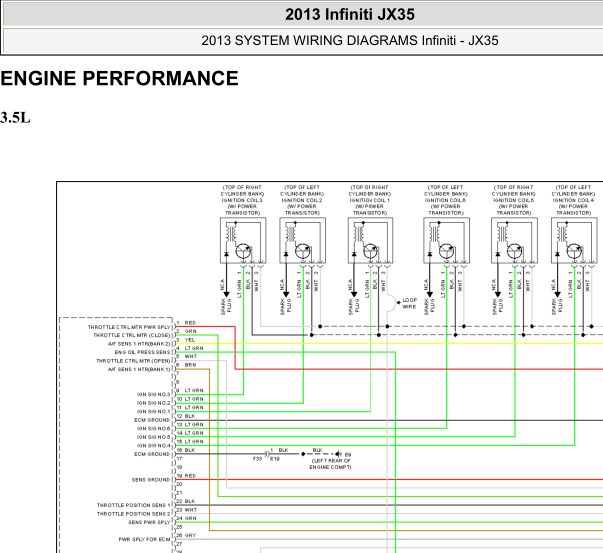Click the "SENS PWR SPLY" pin label
This screenshot has height=553, width=603.
(149, 522)
